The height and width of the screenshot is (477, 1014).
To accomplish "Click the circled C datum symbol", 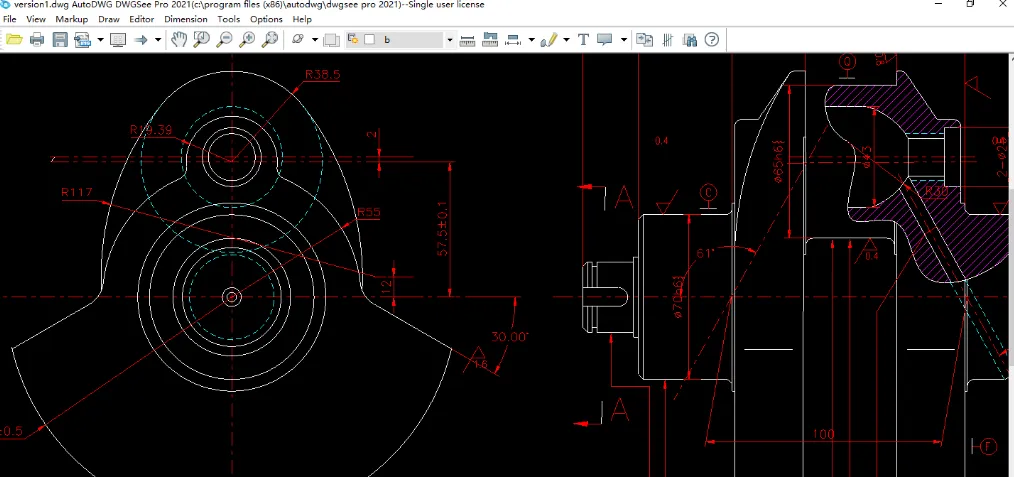I will [709, 193].
